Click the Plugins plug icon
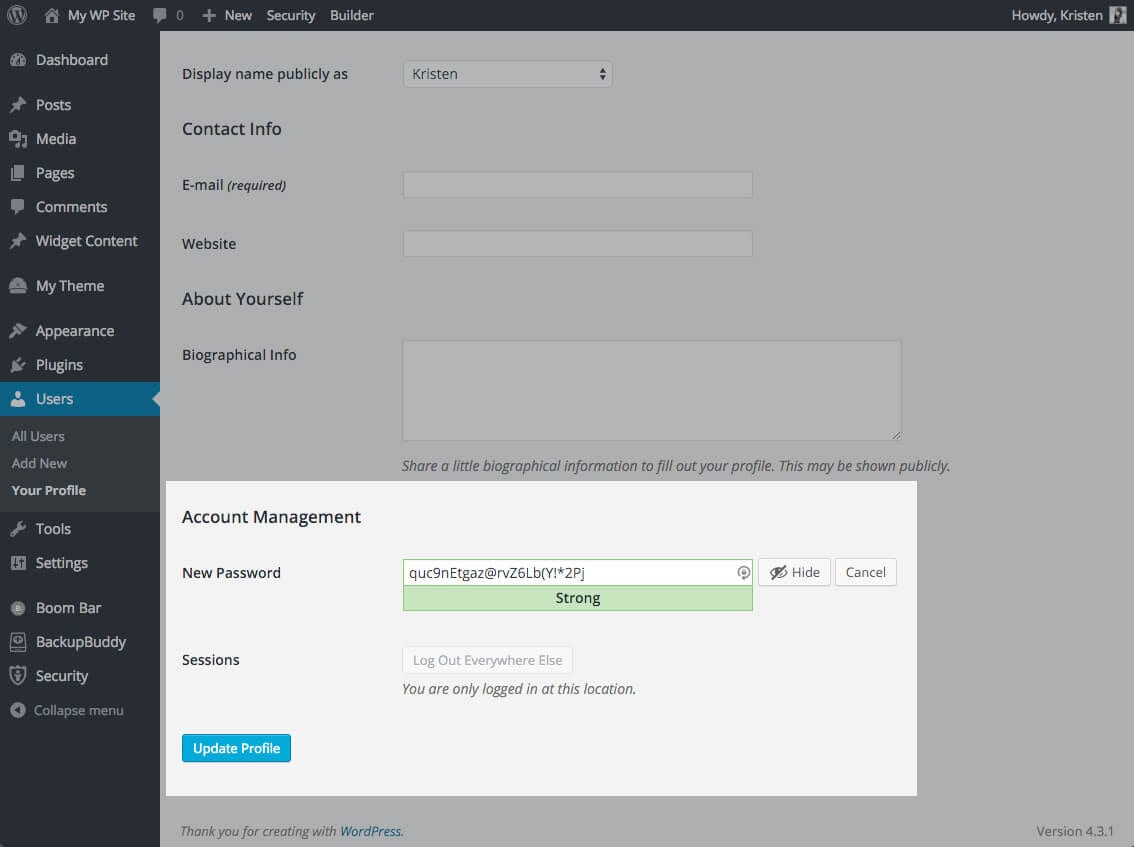 [x=18, y=365]
